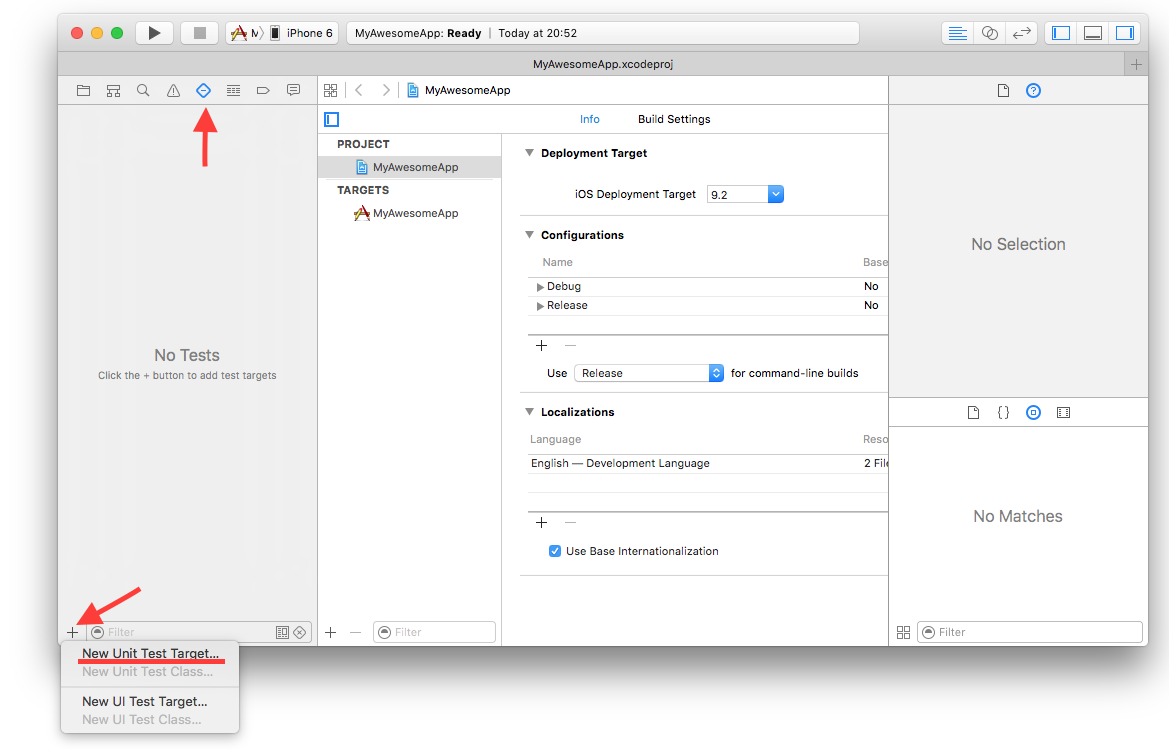Open the scheme selector in toolbar
The width and height of the screenshot is (1169, 749).
(x=246, y=33)
